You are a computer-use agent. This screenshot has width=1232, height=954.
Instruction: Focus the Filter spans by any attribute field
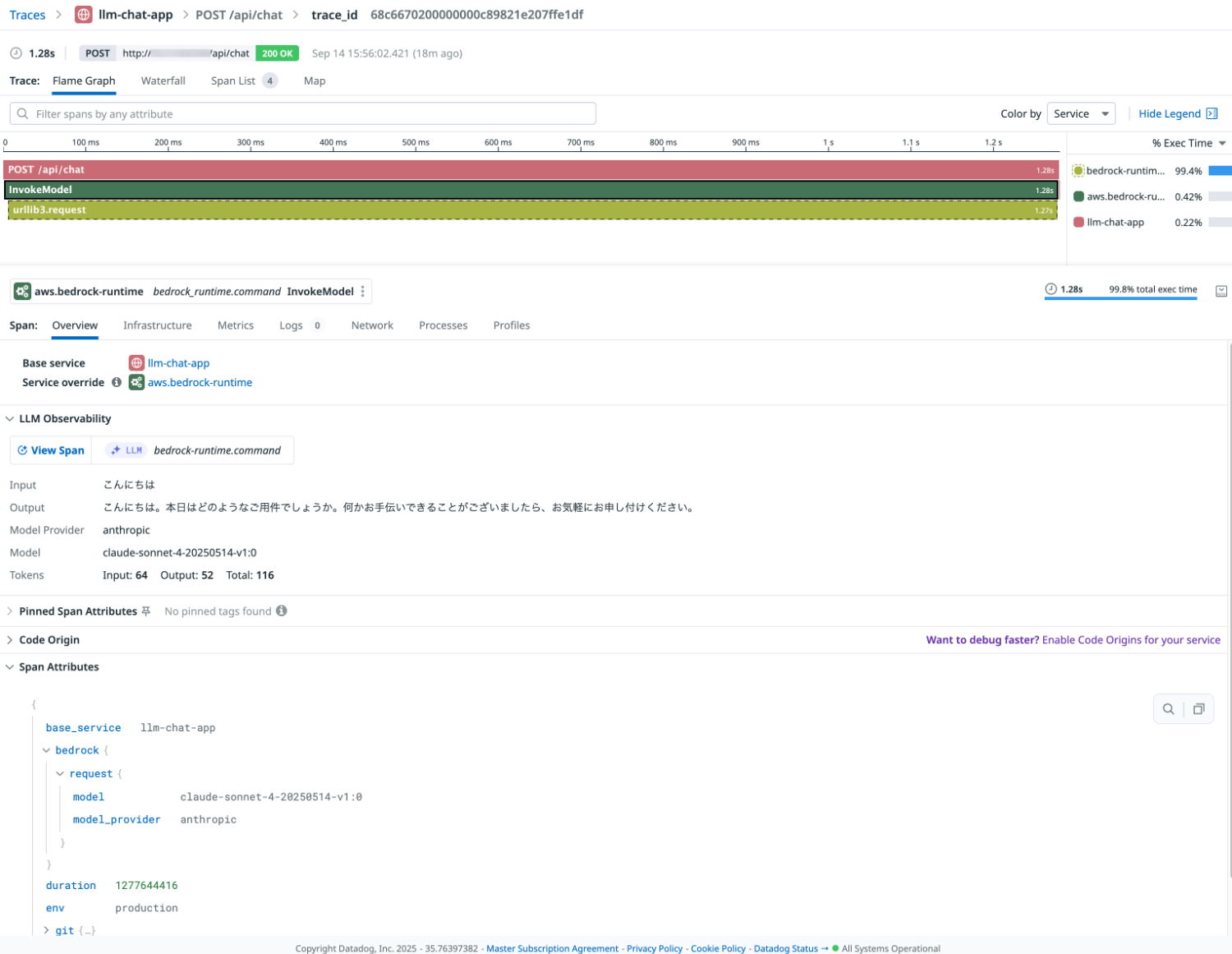(303, 114)
